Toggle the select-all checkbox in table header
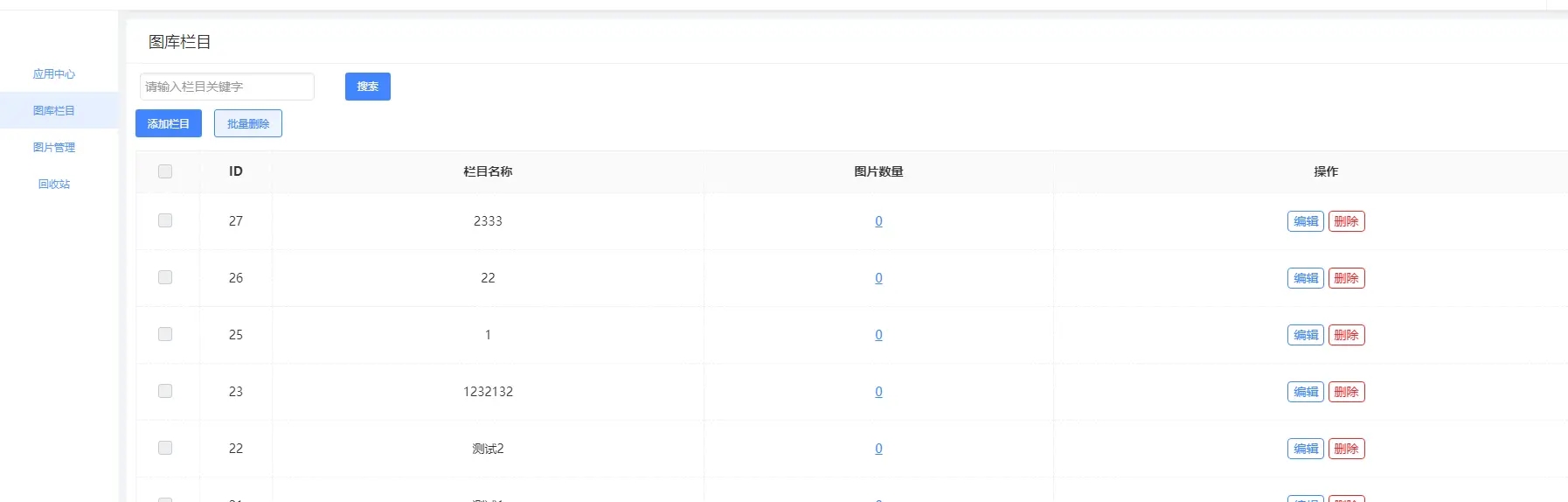 point(165,171)
